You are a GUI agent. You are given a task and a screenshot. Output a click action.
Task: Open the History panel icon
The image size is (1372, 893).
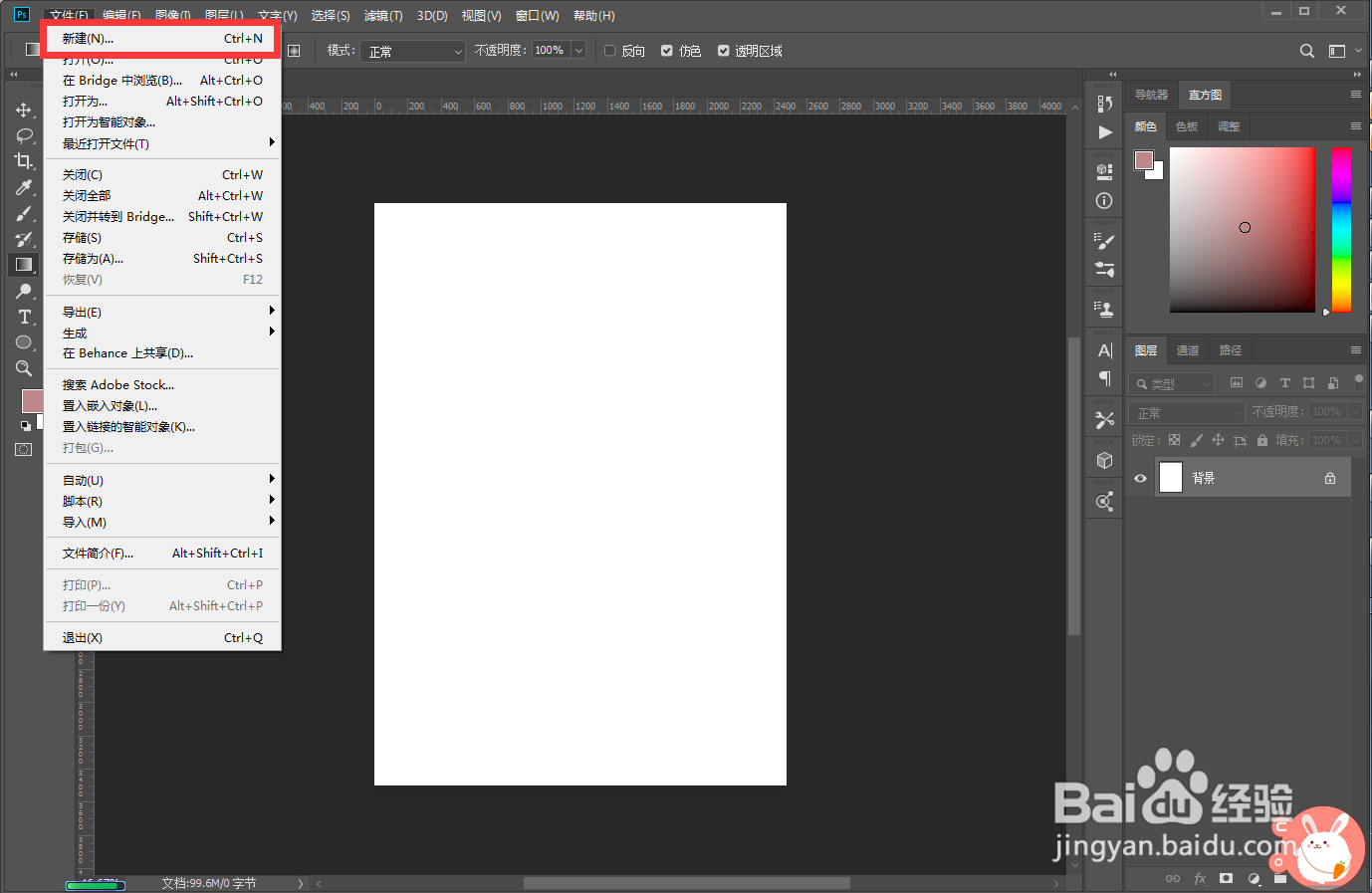[1104, 105]
